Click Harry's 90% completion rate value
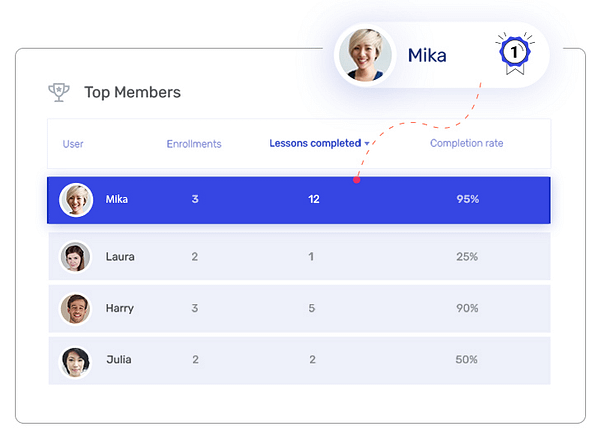This screenshot has width=610, height=436. [x=467, y=309]
